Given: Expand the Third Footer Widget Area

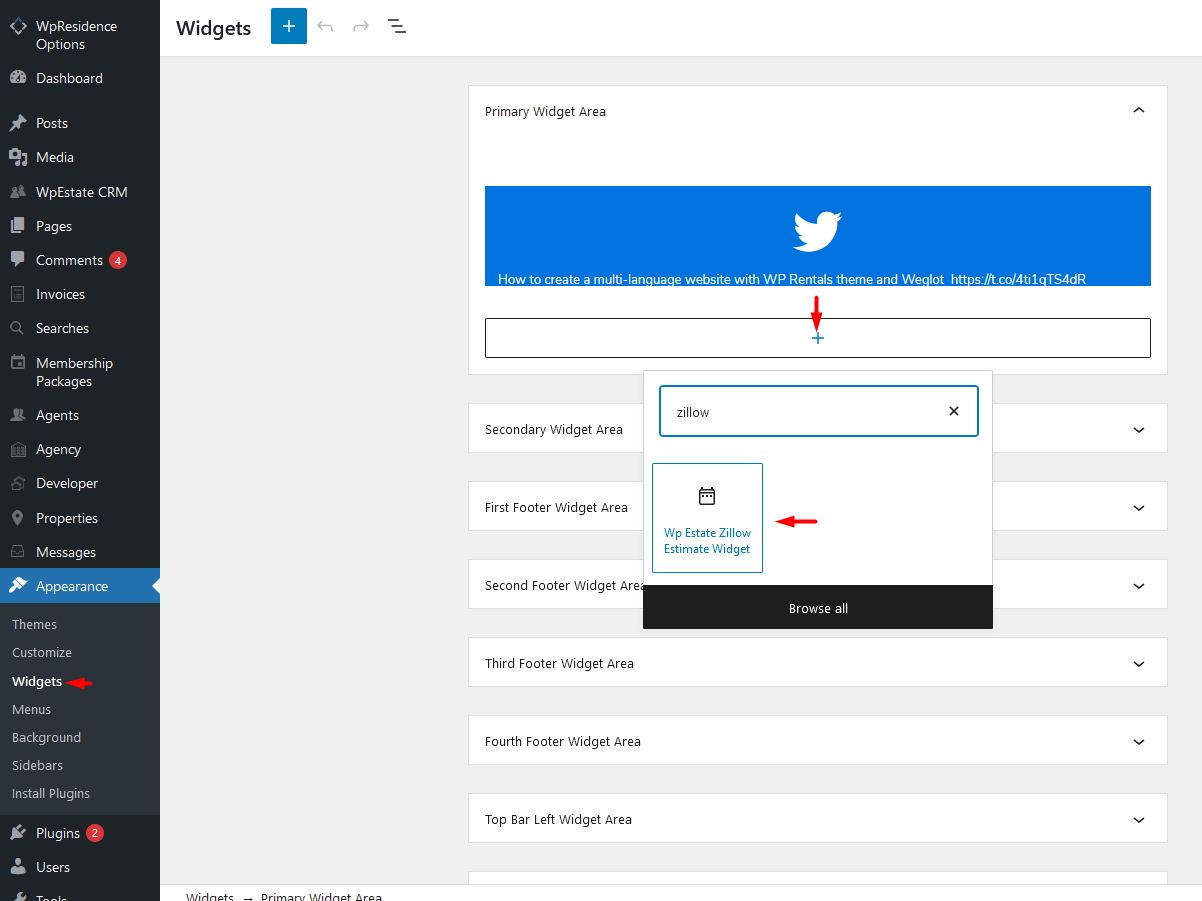Looking at the screenshot, I should (1138, 663).
